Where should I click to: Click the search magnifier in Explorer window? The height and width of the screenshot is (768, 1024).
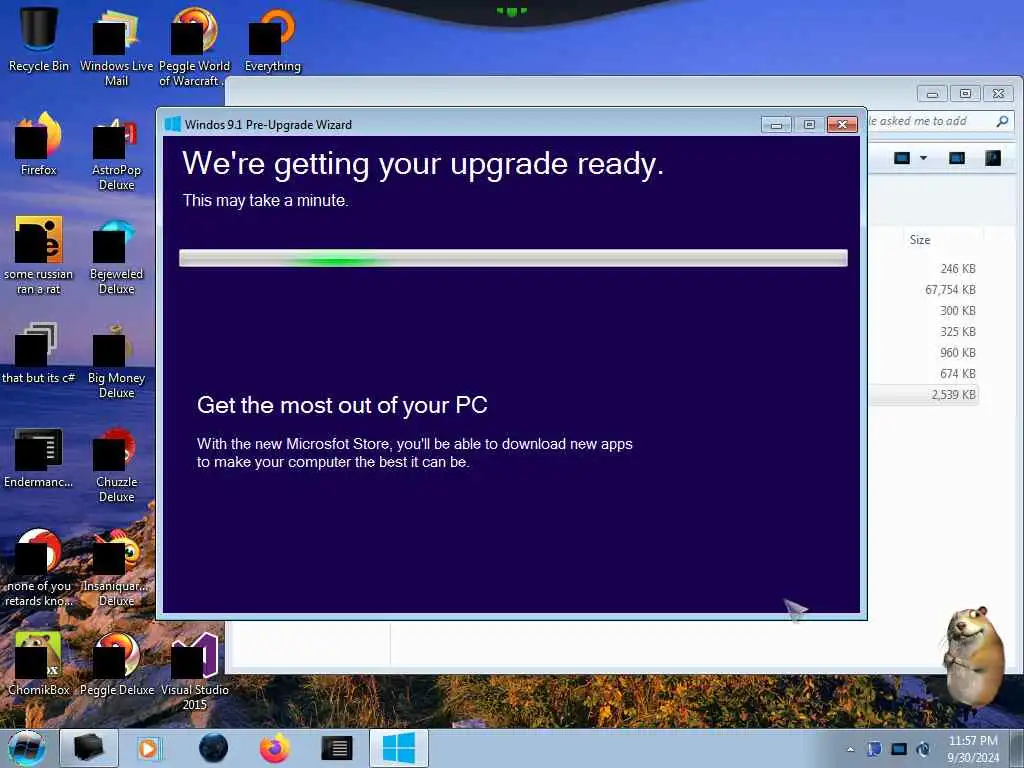point(1002,121)
